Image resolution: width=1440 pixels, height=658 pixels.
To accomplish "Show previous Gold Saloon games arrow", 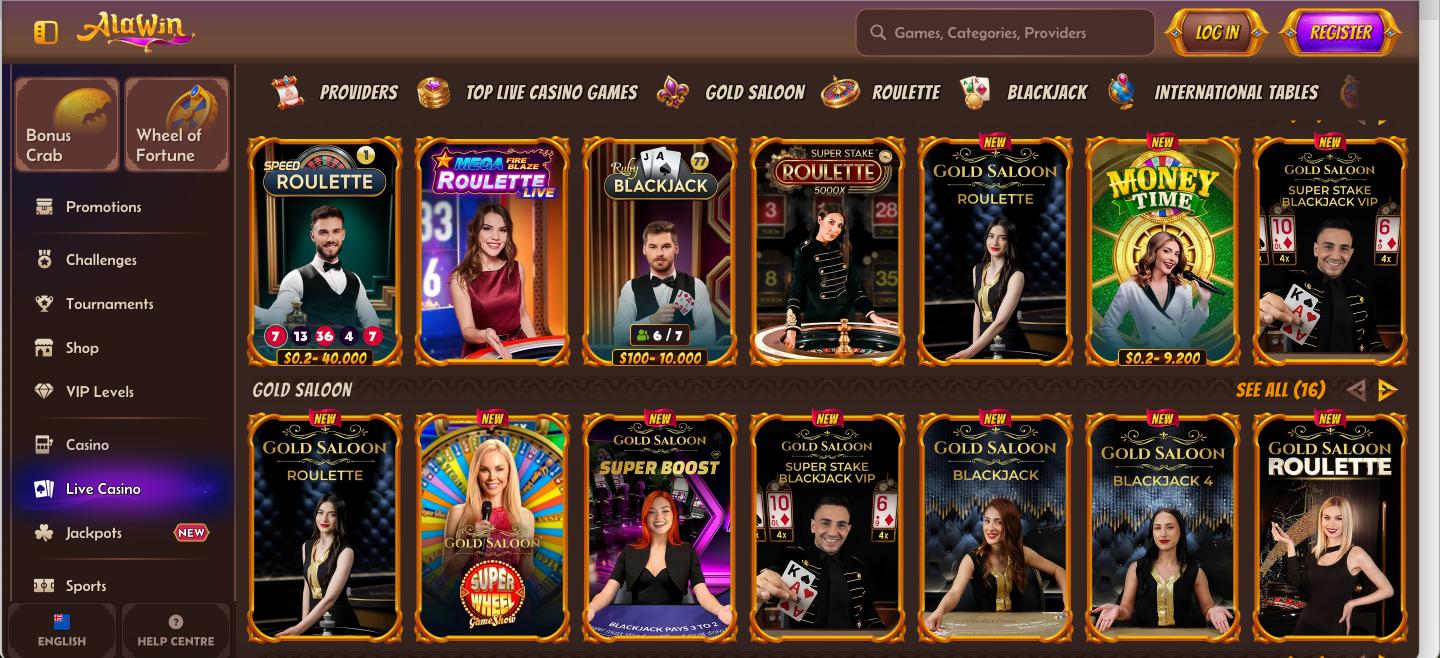I will 1355,390.
